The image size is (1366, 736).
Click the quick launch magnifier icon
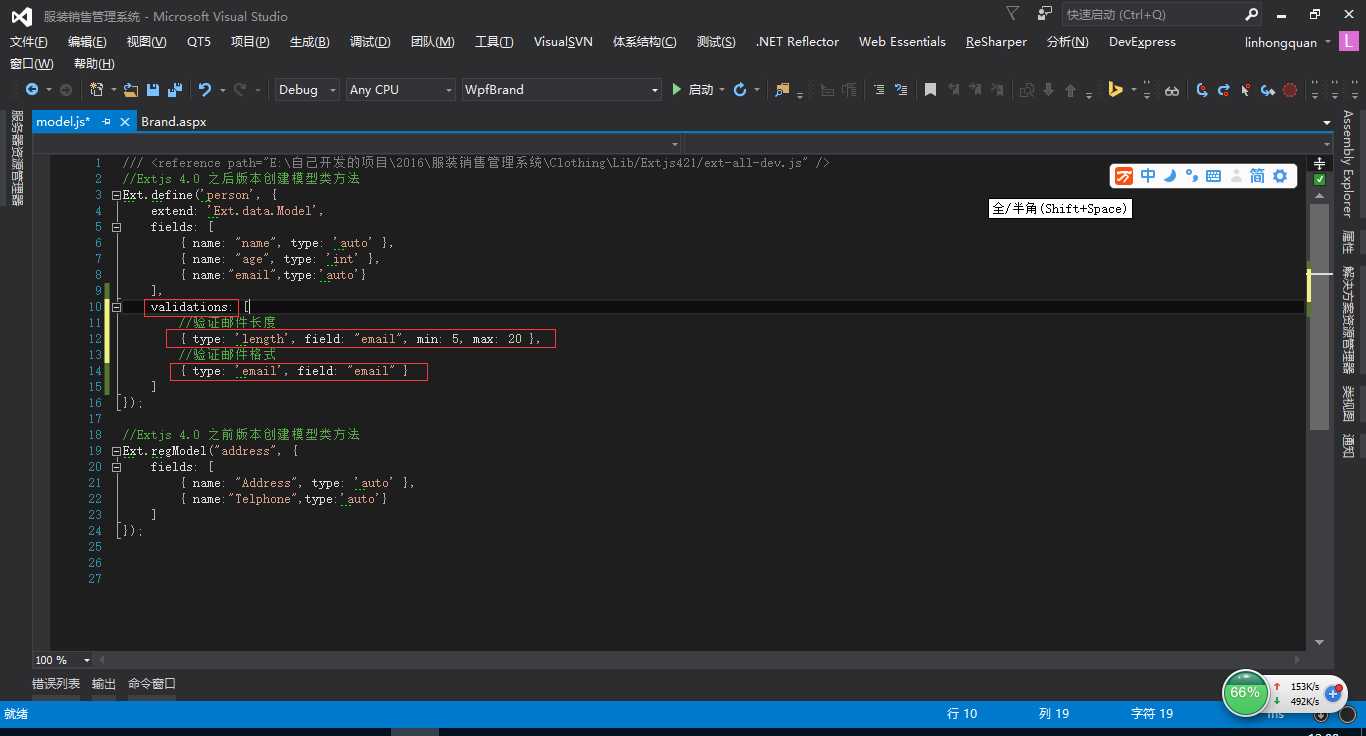(x=1251, y=15)
